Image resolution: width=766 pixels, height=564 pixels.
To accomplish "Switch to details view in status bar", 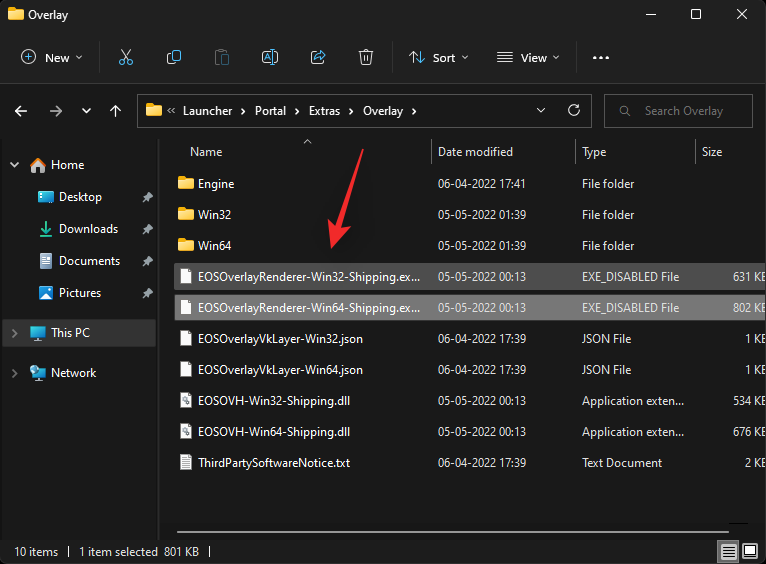I will tap(727, 552).
